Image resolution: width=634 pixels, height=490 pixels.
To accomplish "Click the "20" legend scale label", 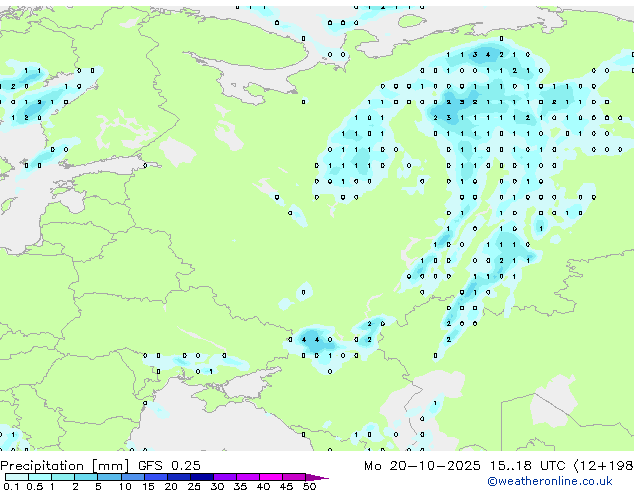I will tap(171, 486).
